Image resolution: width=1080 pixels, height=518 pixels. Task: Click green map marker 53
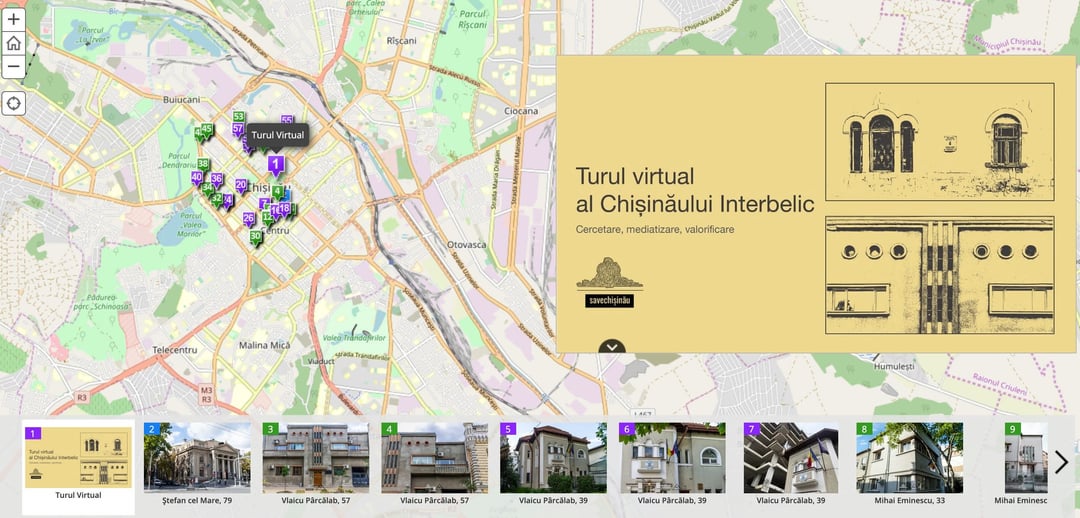[x=239, y=118]
